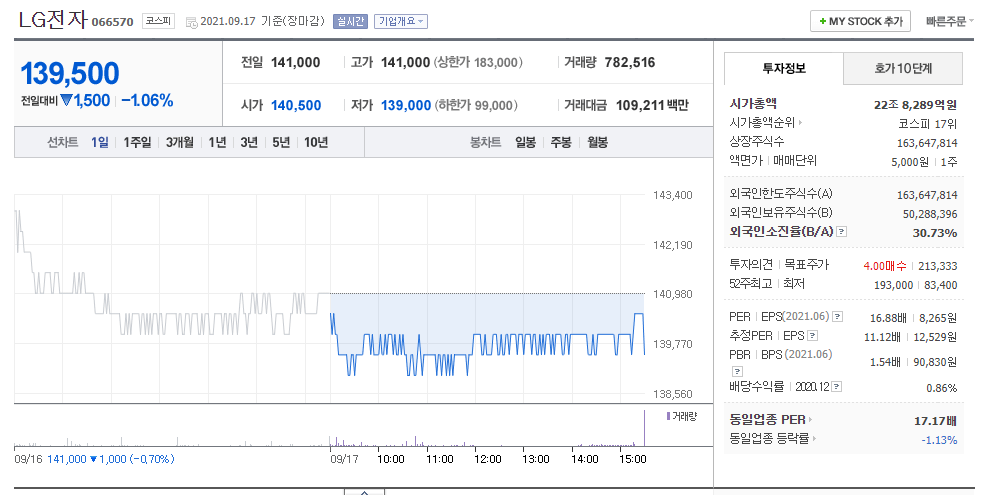Select the 주봉 candlestick chart

pyautogui.click(x=561, y=143)
